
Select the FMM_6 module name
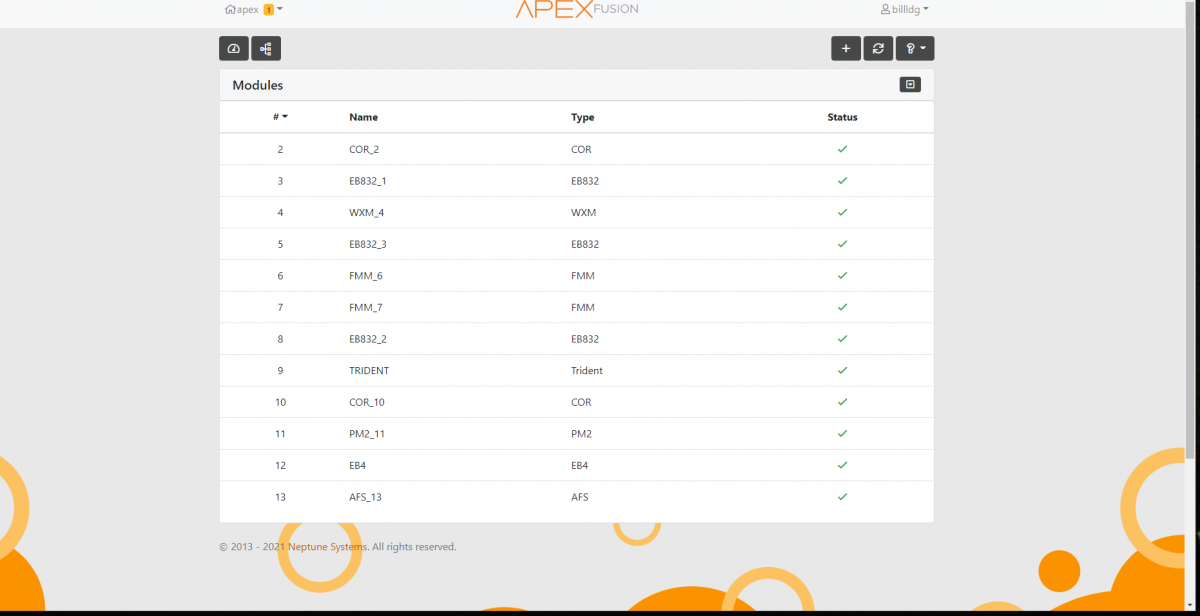[366, 276]
